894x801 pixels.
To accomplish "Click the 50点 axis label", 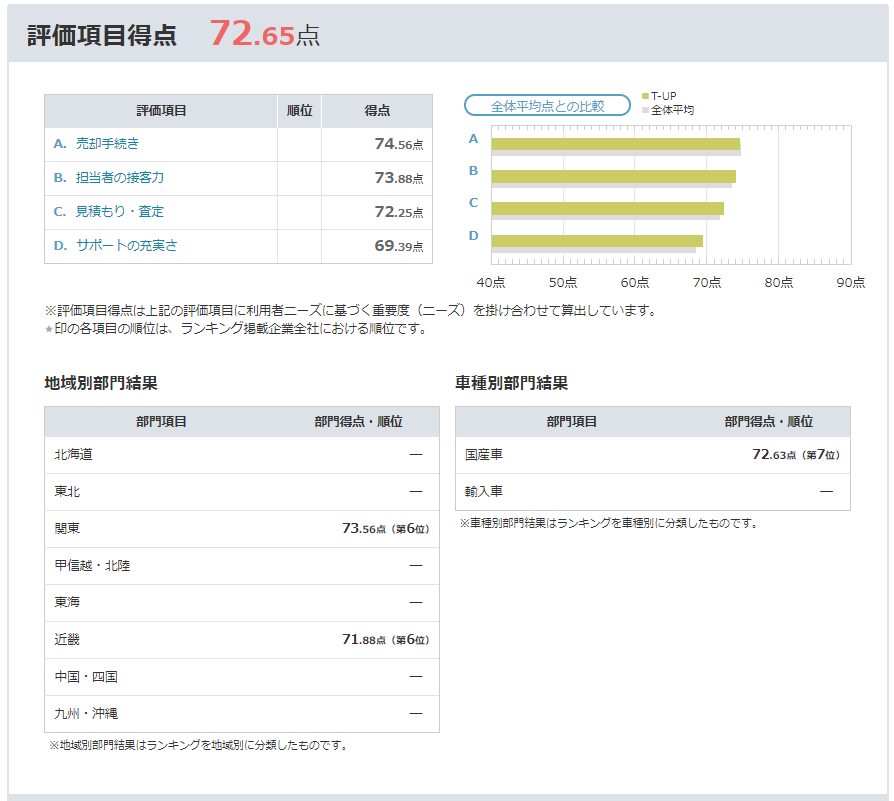I will click(563, 282).
